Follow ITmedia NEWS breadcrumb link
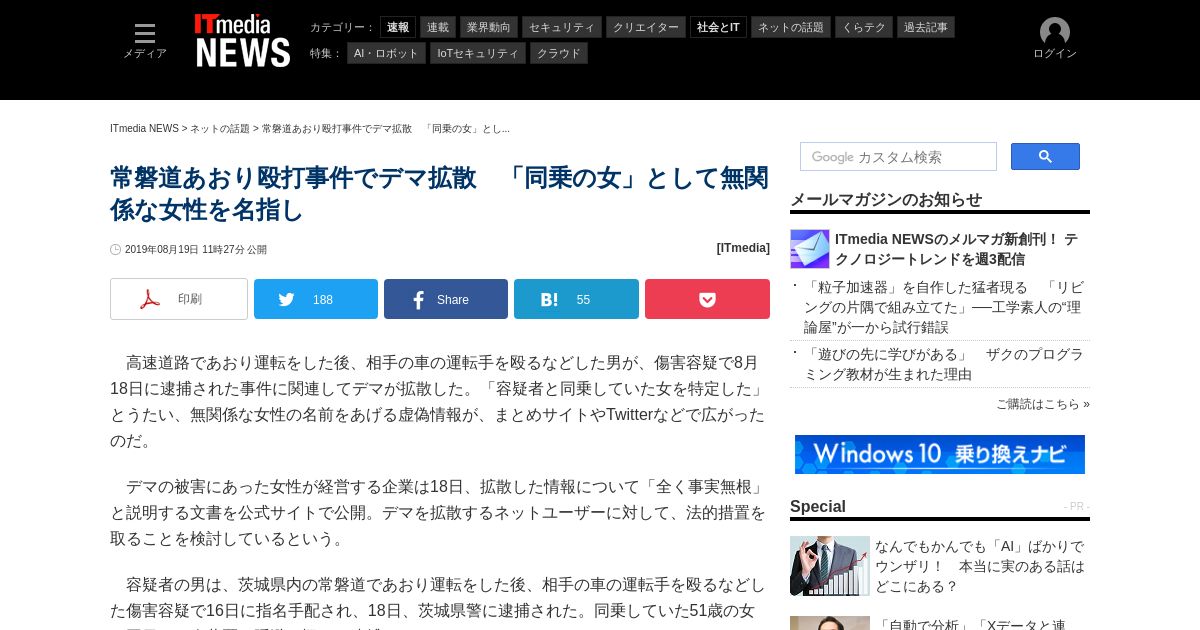 [144, 129]
